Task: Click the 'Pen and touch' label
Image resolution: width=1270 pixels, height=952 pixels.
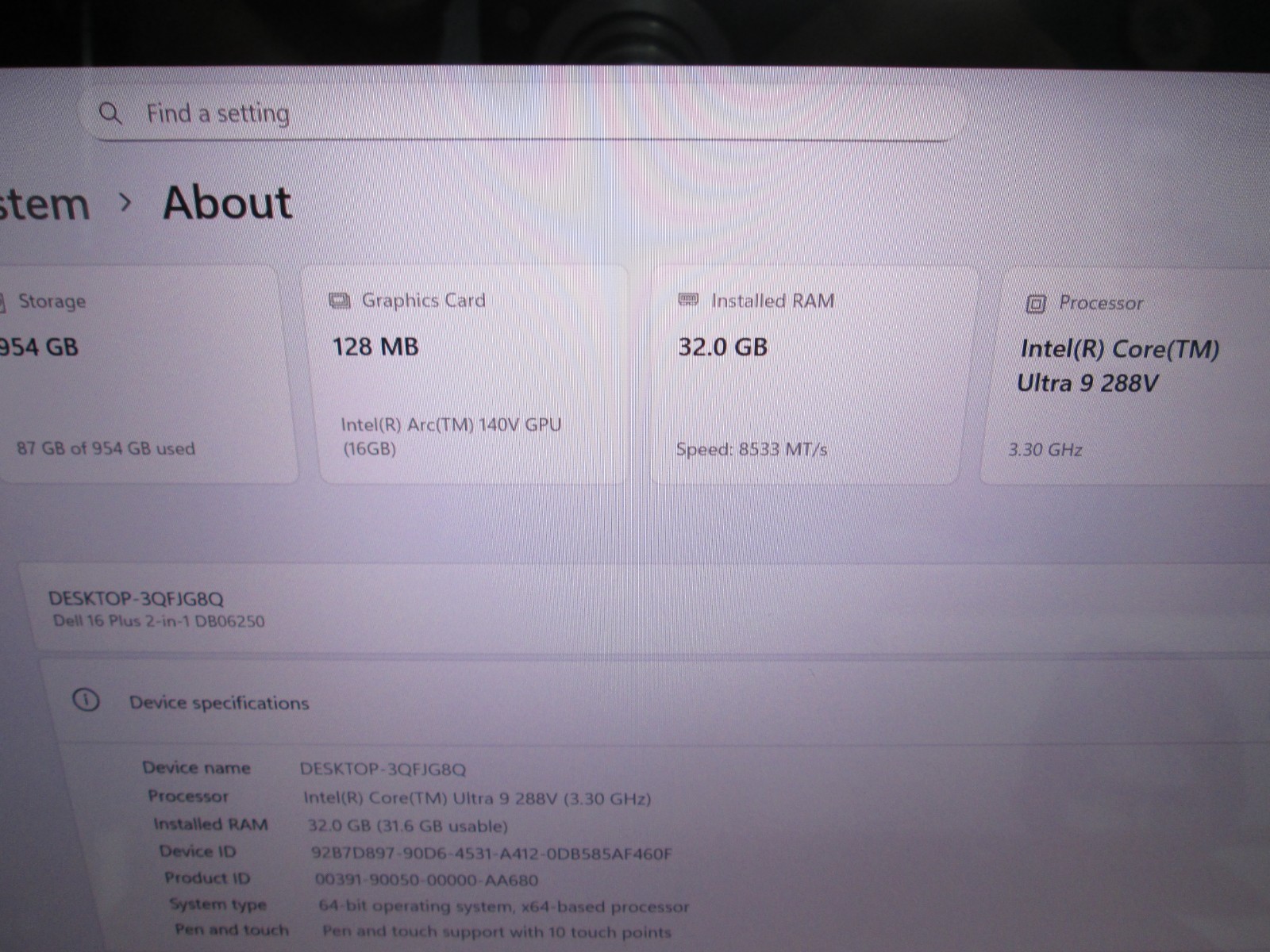Action: pos(232,929)
